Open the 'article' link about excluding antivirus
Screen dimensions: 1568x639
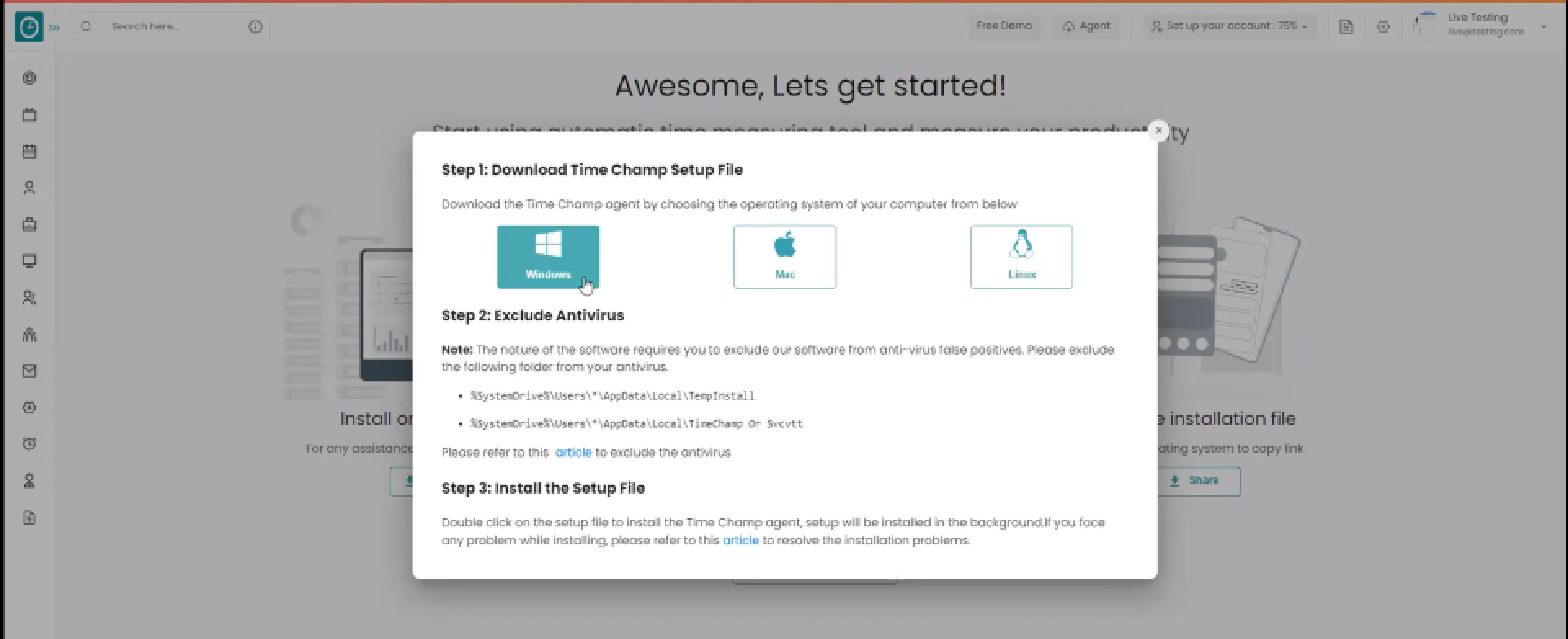point(573,452)
